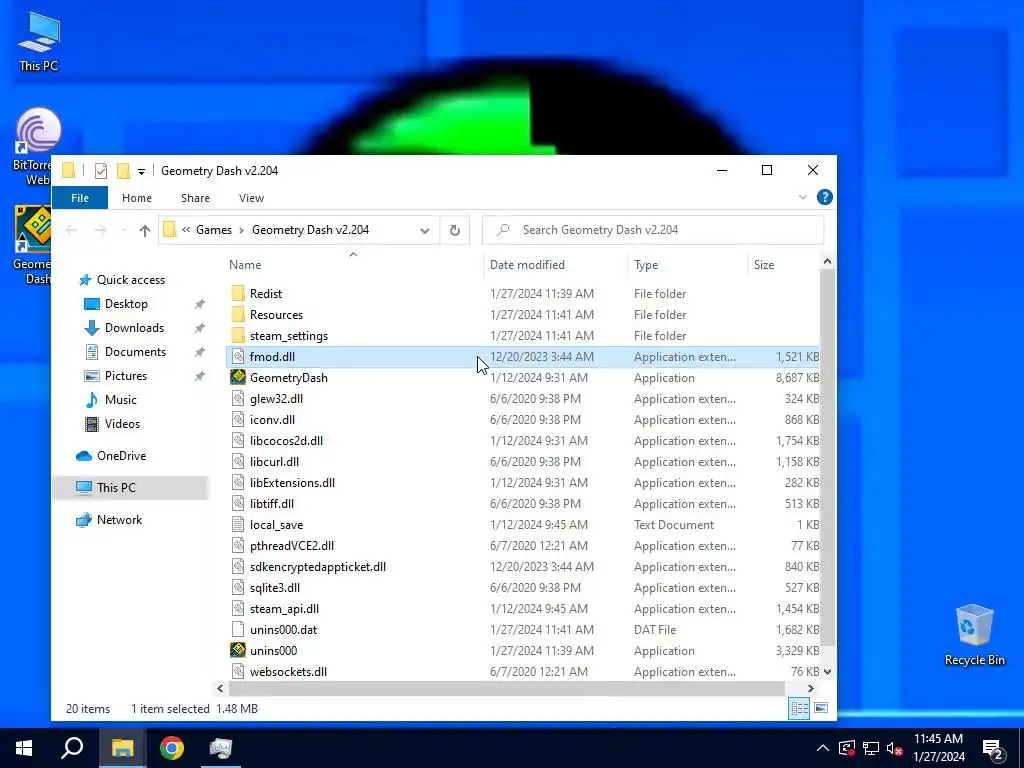Open Pictures in the navigation pane
This screenshot has width=1024, height=768.
pos(125,376)
